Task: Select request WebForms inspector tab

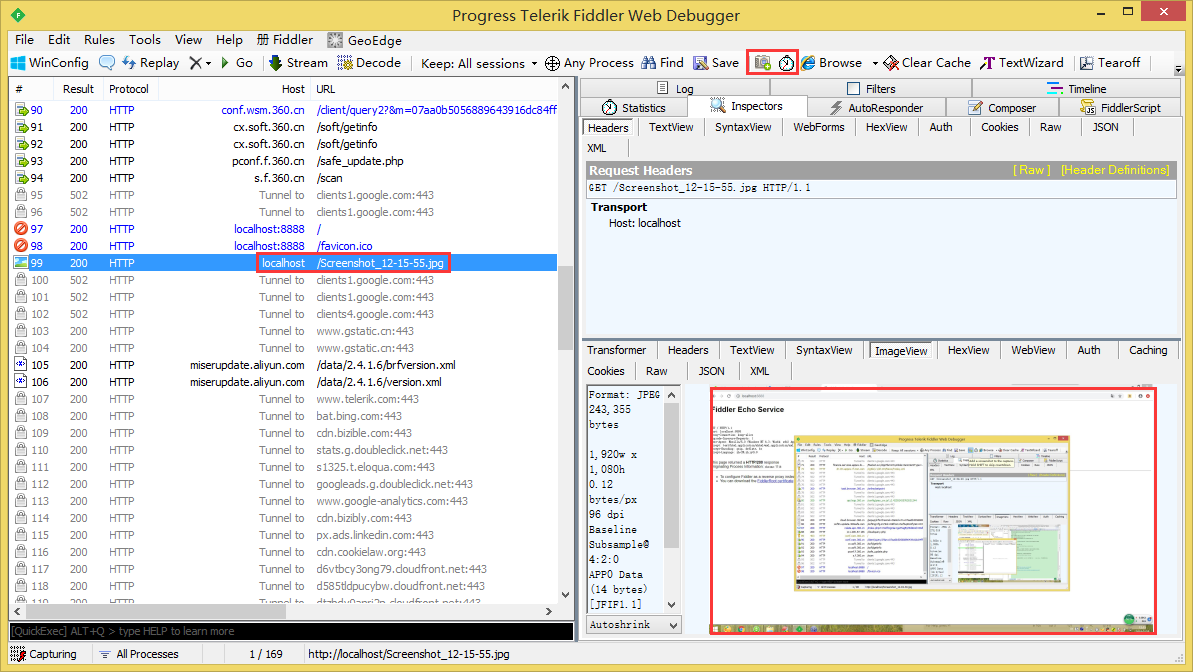Action: [819, 127]
